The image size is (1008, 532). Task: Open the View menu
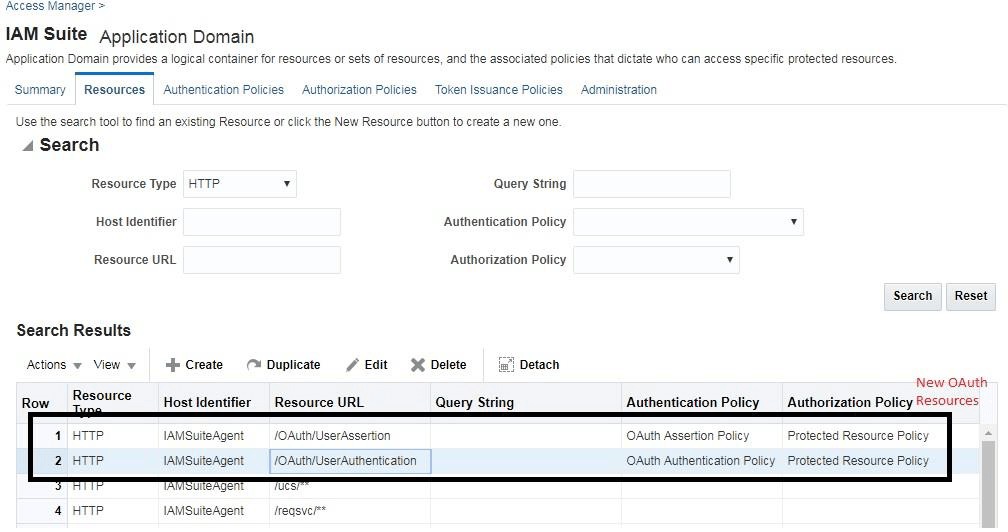[114, 365]
